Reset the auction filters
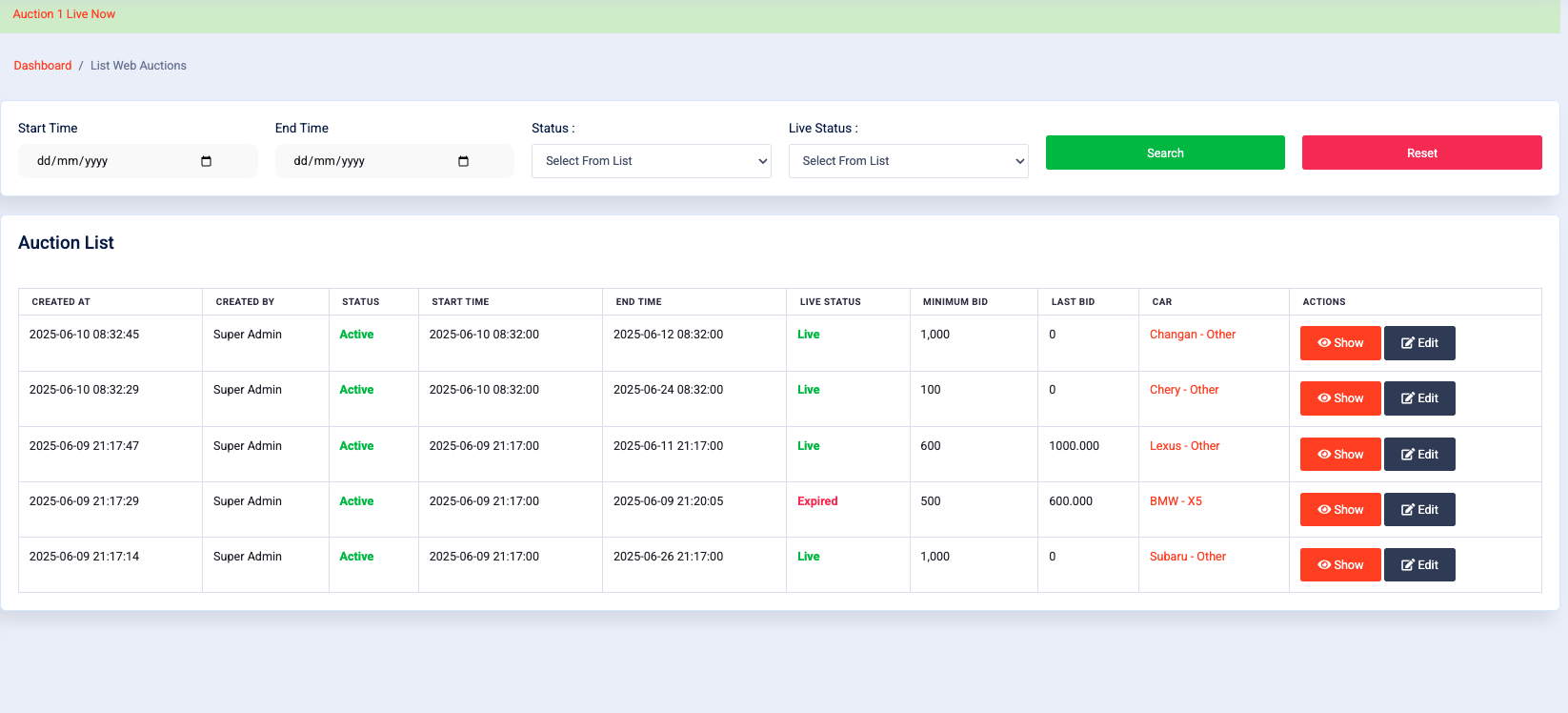This screenshot has width=1568, height=713. pos(1421,153)
